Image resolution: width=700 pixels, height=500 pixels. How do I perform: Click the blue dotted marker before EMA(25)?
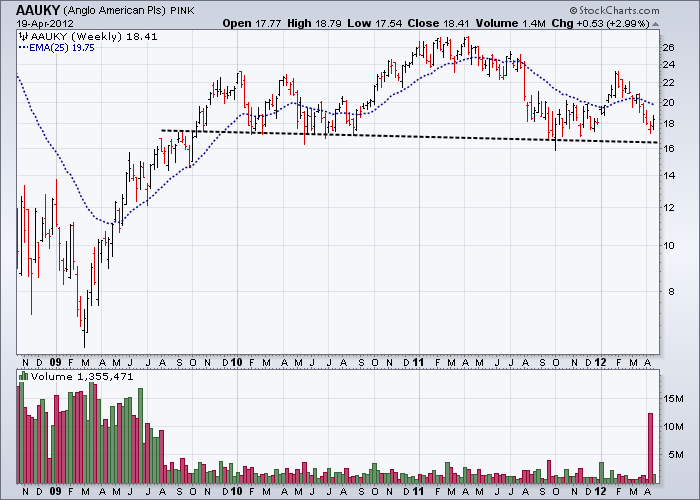tap(23, 48)
